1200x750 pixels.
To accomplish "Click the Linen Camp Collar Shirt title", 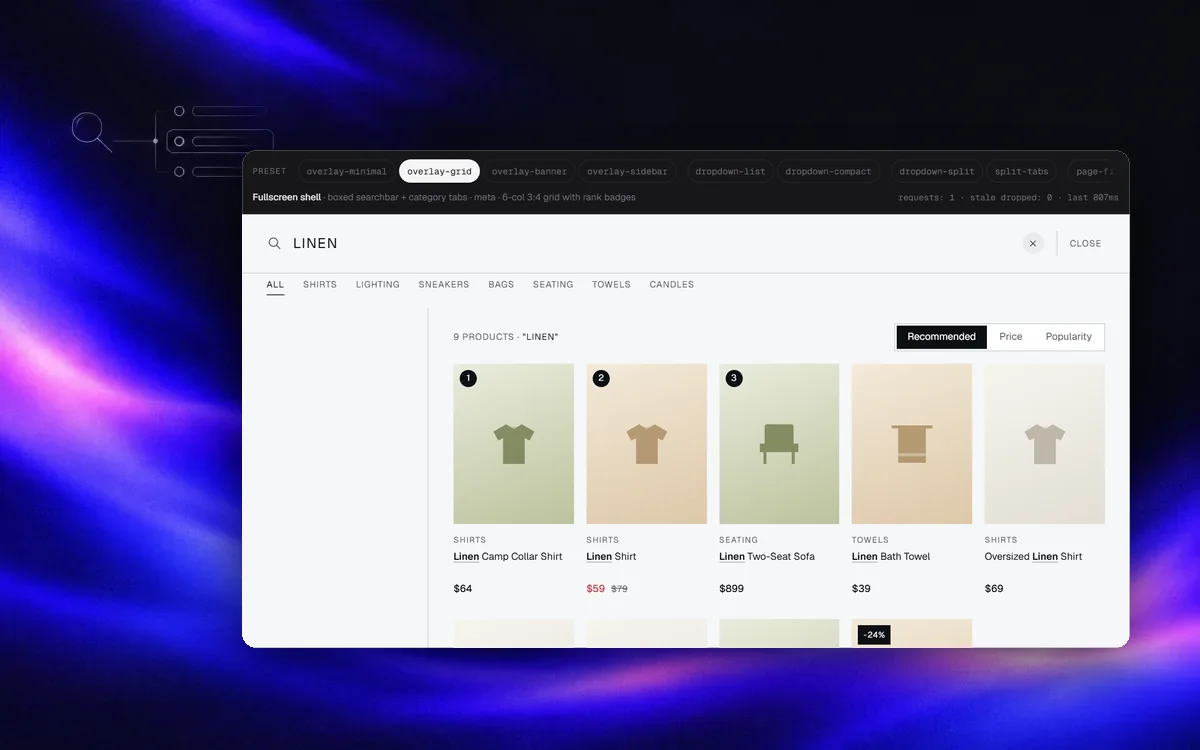I will (508, 557).
